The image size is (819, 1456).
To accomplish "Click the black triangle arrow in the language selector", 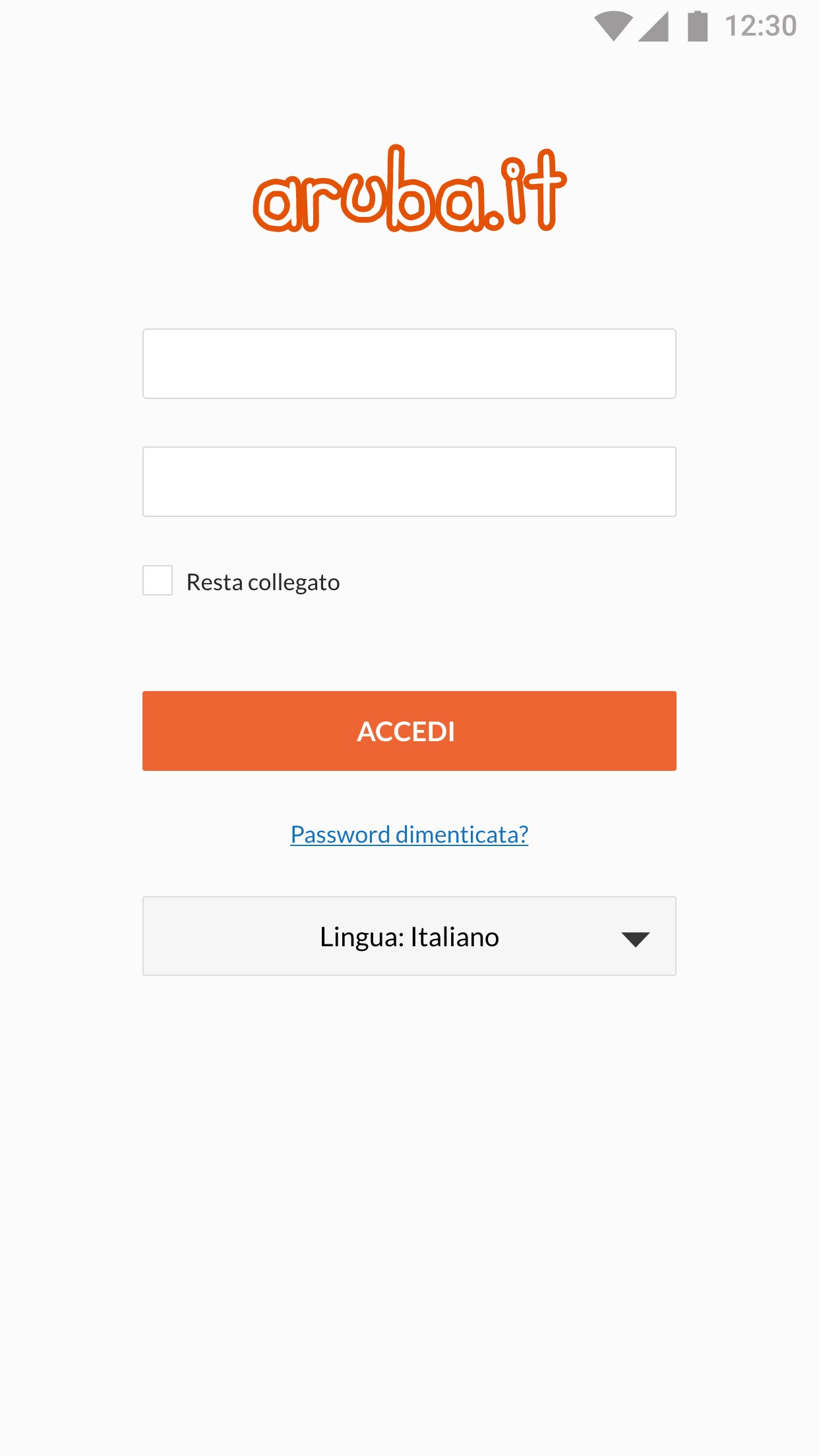I will coord(636,939).
